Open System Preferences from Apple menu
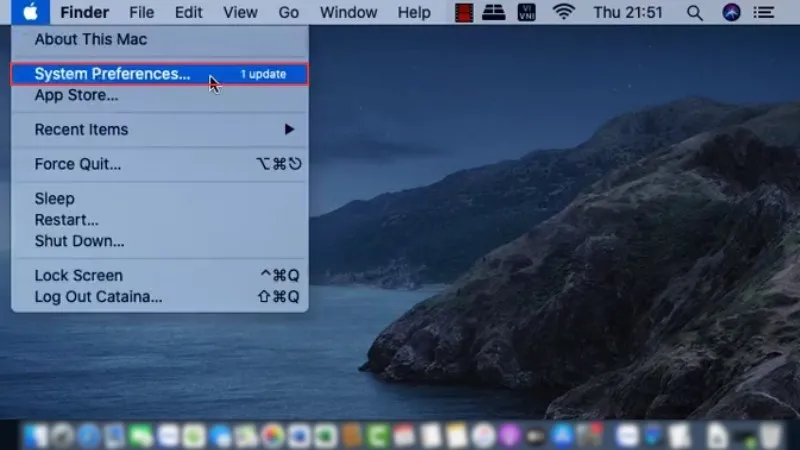800x450 pixels. point(112,74)
